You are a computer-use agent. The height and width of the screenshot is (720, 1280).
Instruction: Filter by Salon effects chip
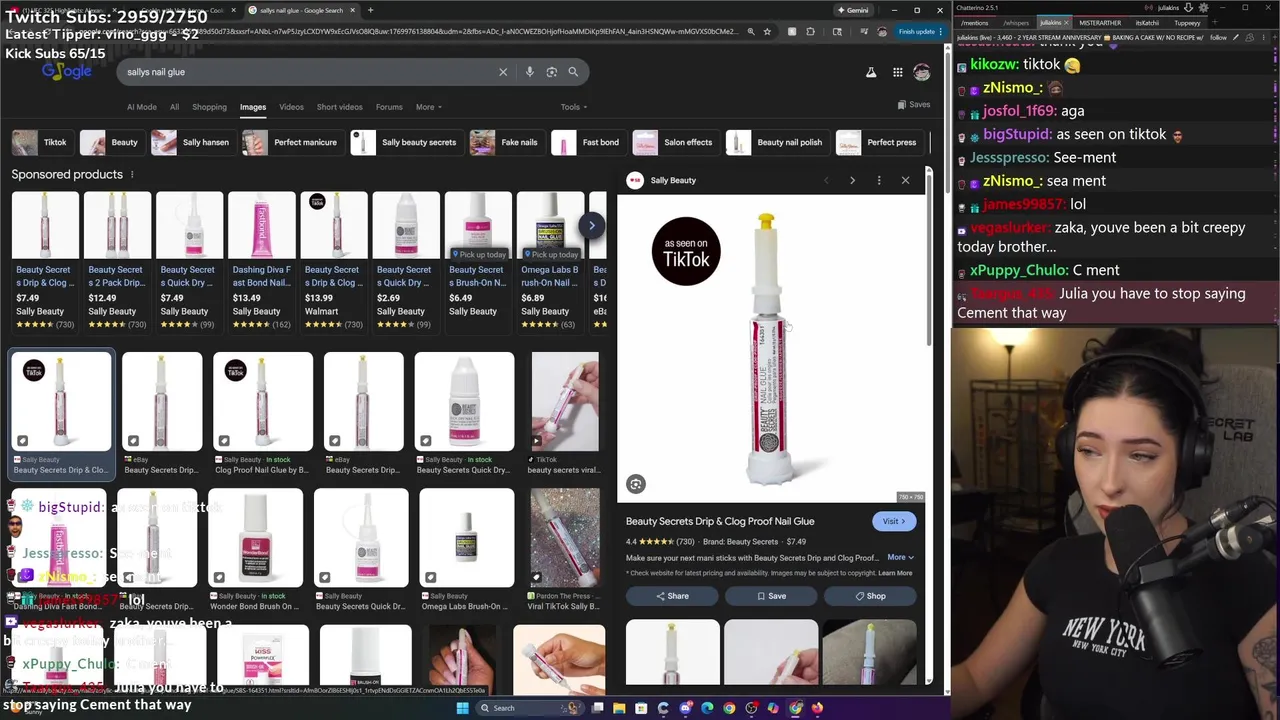[675, 142]
